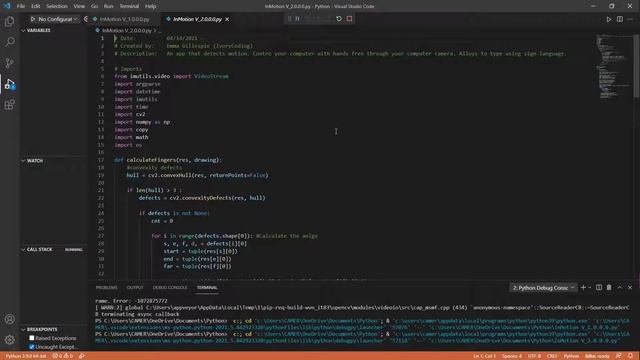Open the Manage gear icon
This screenshot has height=360, width=640.
point(9,340)
